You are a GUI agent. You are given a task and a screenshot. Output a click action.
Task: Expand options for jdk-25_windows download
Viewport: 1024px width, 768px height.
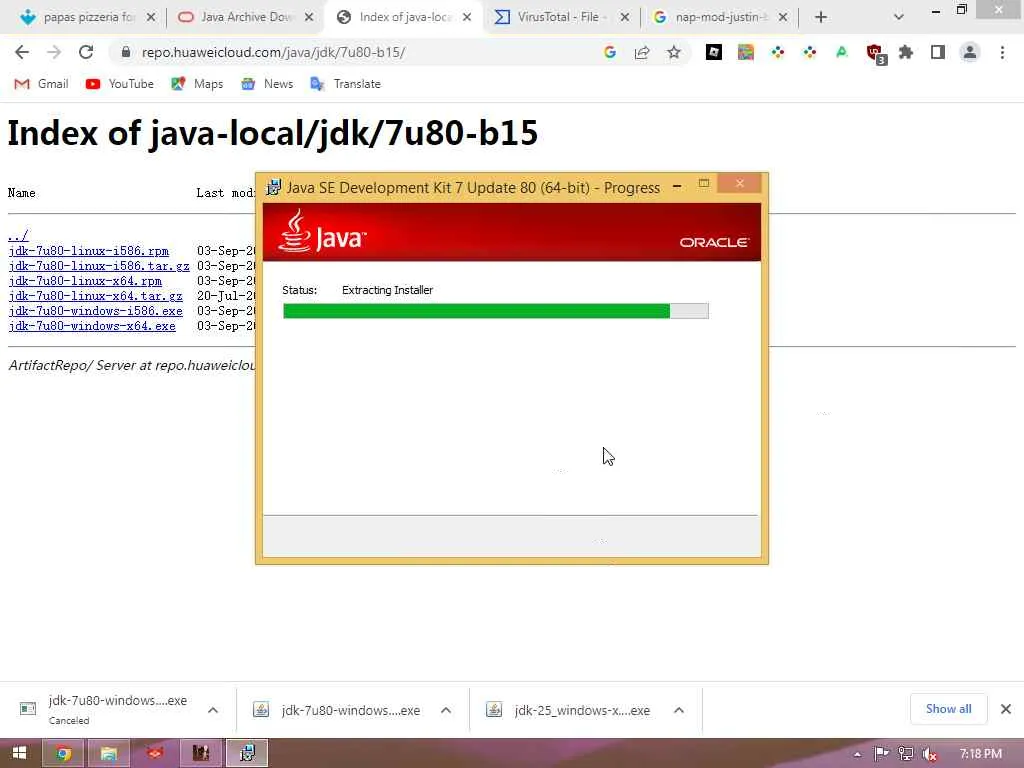(679, 710)
